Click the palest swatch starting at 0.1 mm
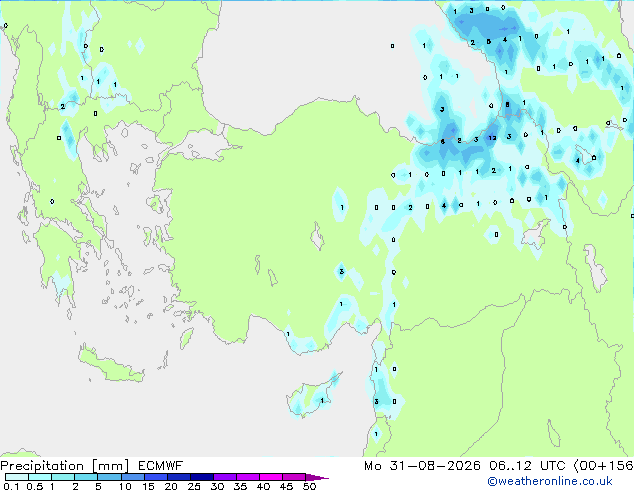The image size is (634, 490). 17,477
